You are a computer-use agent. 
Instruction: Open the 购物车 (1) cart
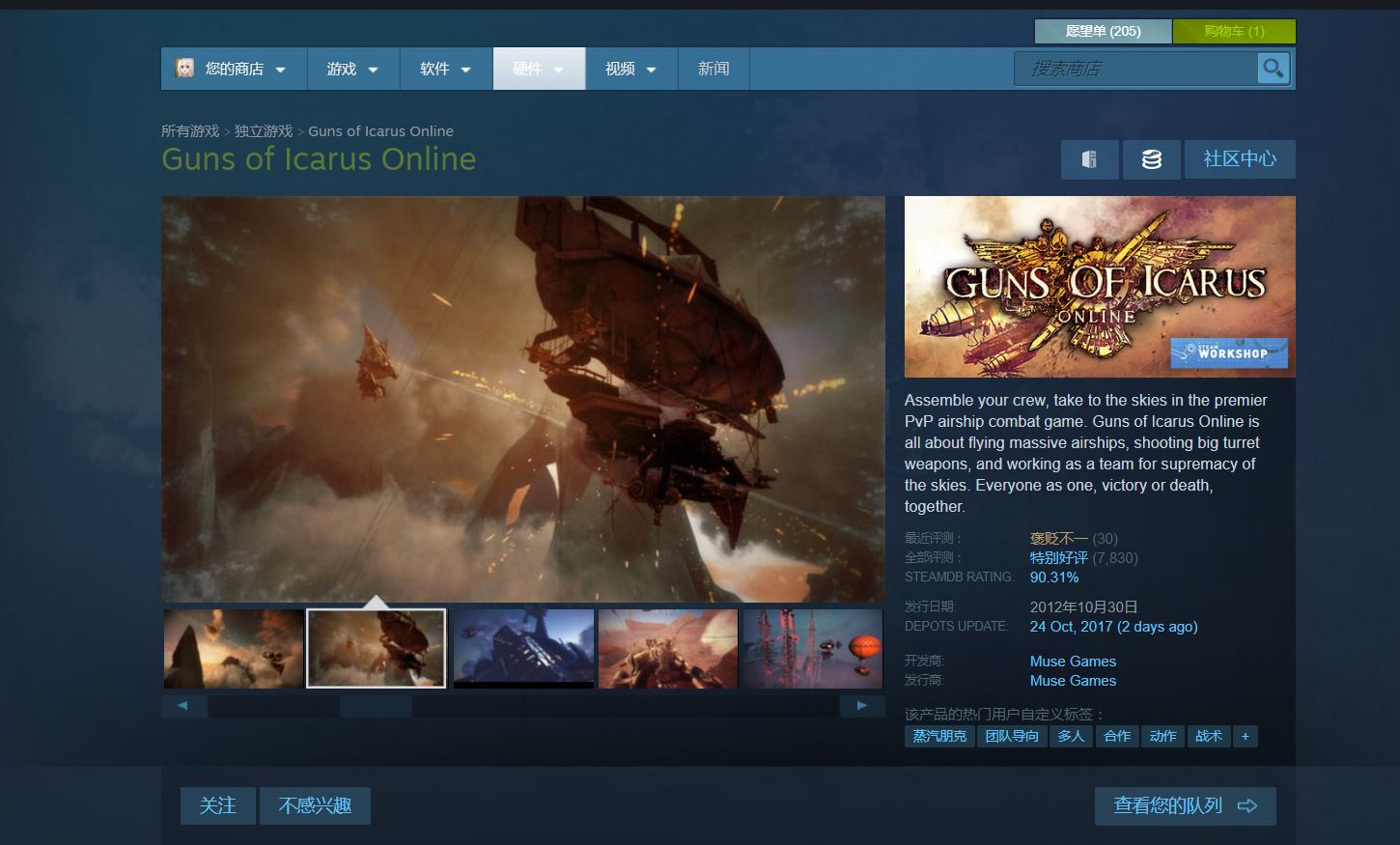tap(1234, 31)
